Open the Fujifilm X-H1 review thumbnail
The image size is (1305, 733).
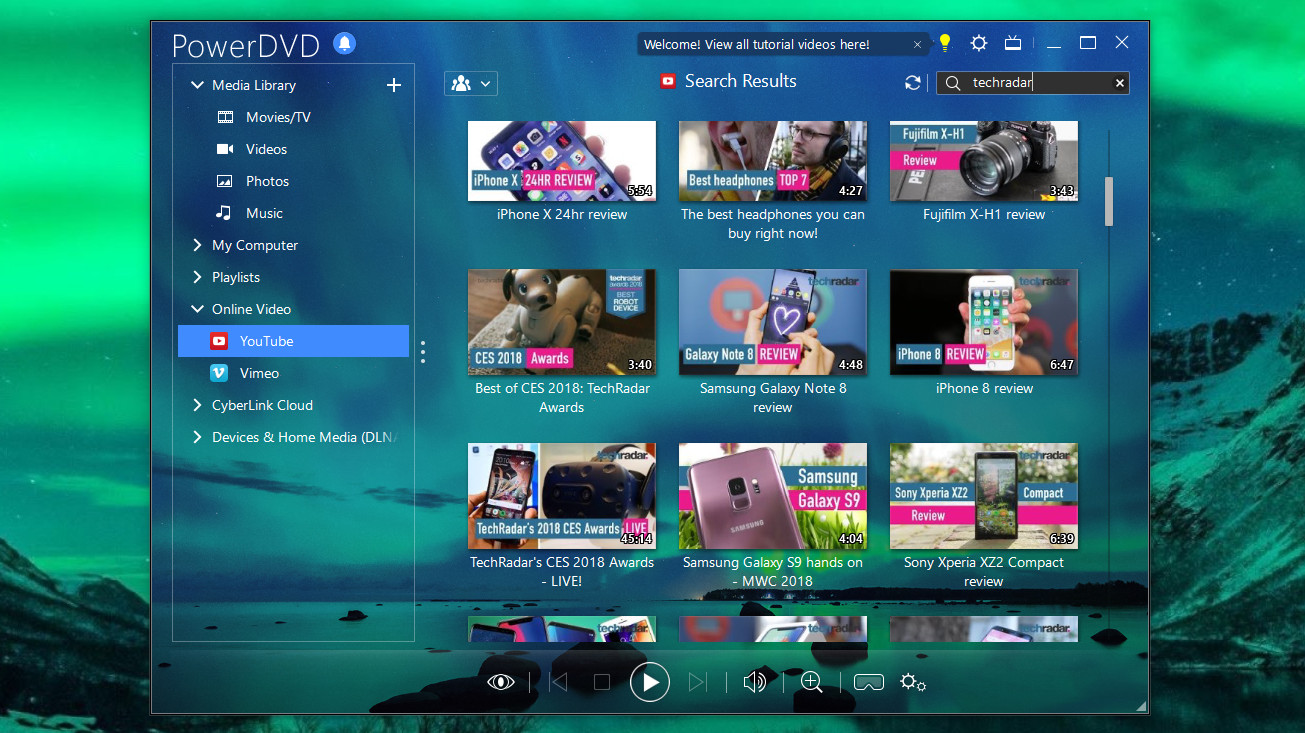pyautogui.click(x=984, y=161)
